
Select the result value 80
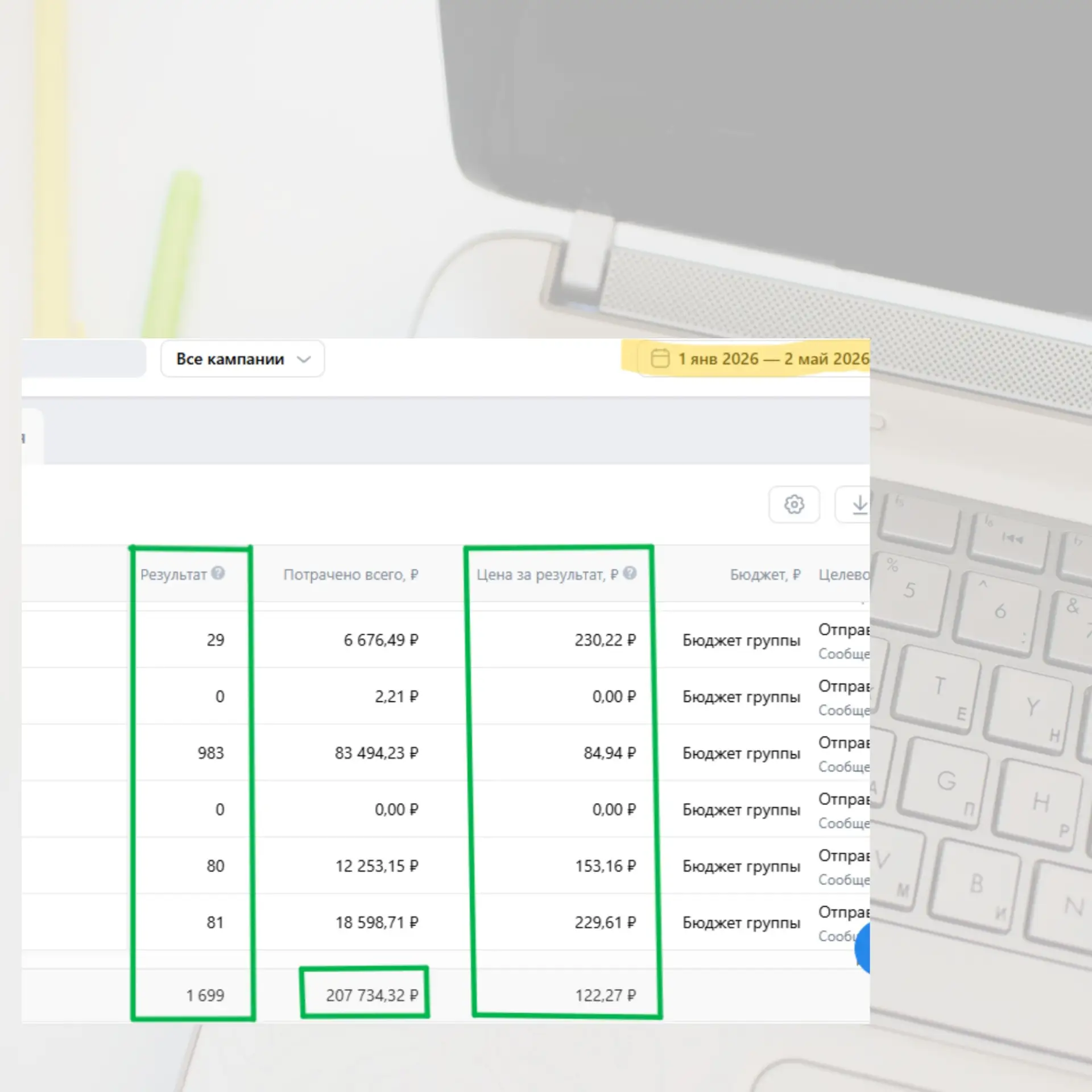(216, 866)
